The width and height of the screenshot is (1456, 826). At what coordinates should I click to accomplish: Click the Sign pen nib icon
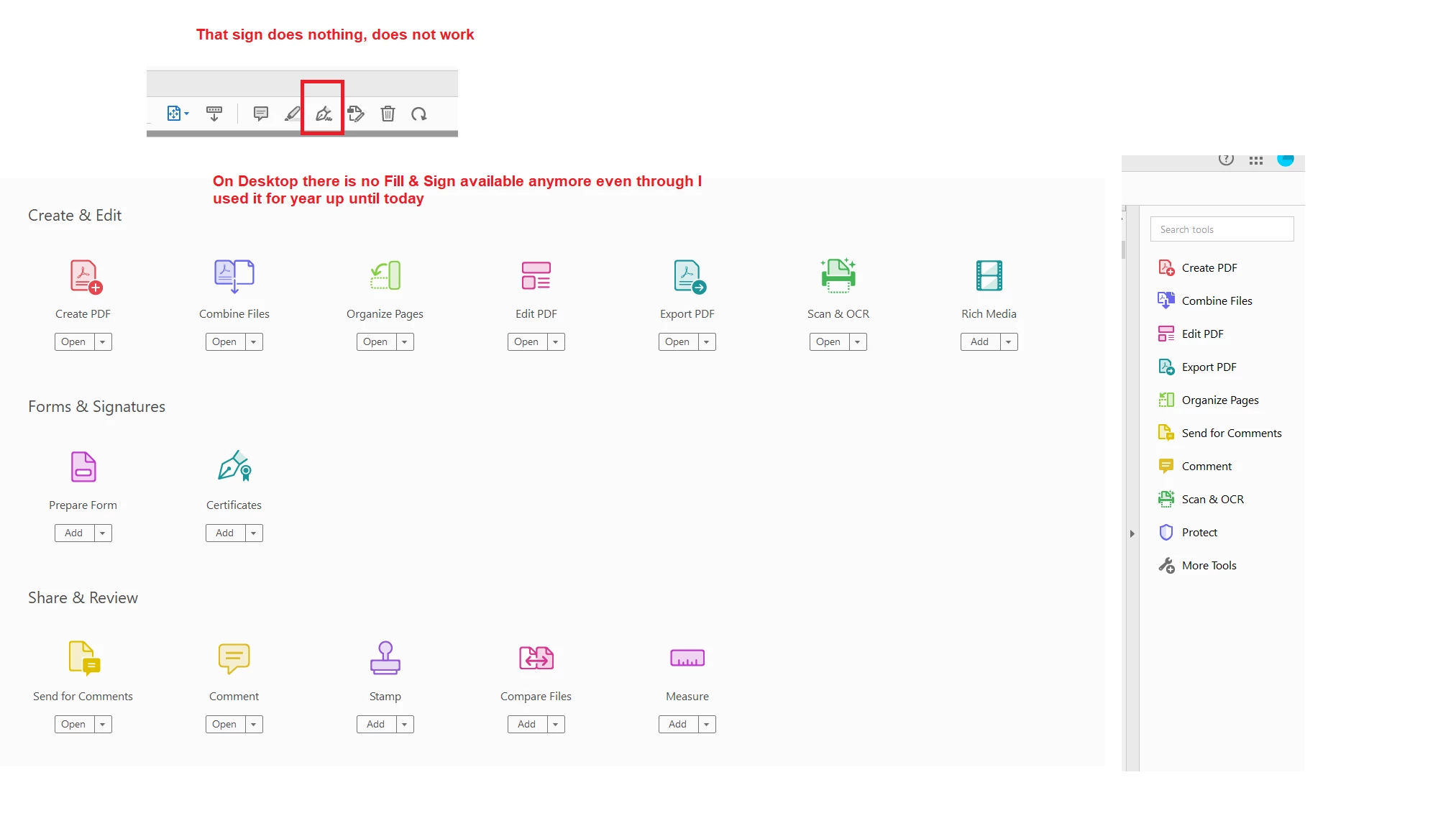pos(324,114)
